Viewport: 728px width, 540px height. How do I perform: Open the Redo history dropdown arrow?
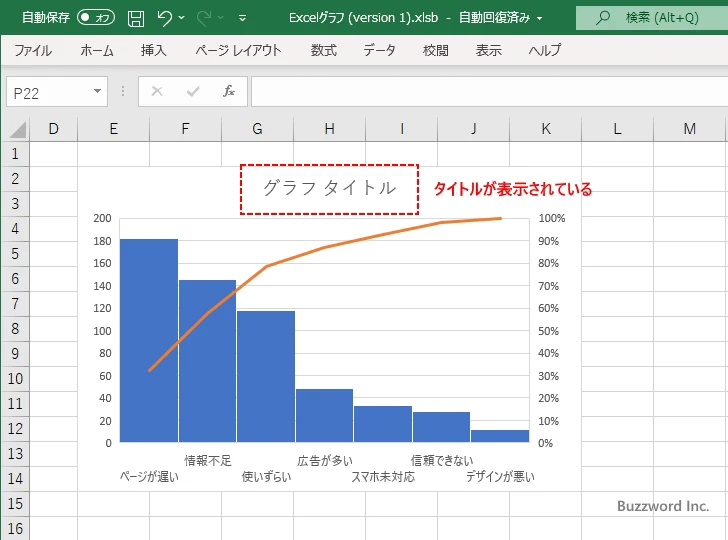point(221,18)
